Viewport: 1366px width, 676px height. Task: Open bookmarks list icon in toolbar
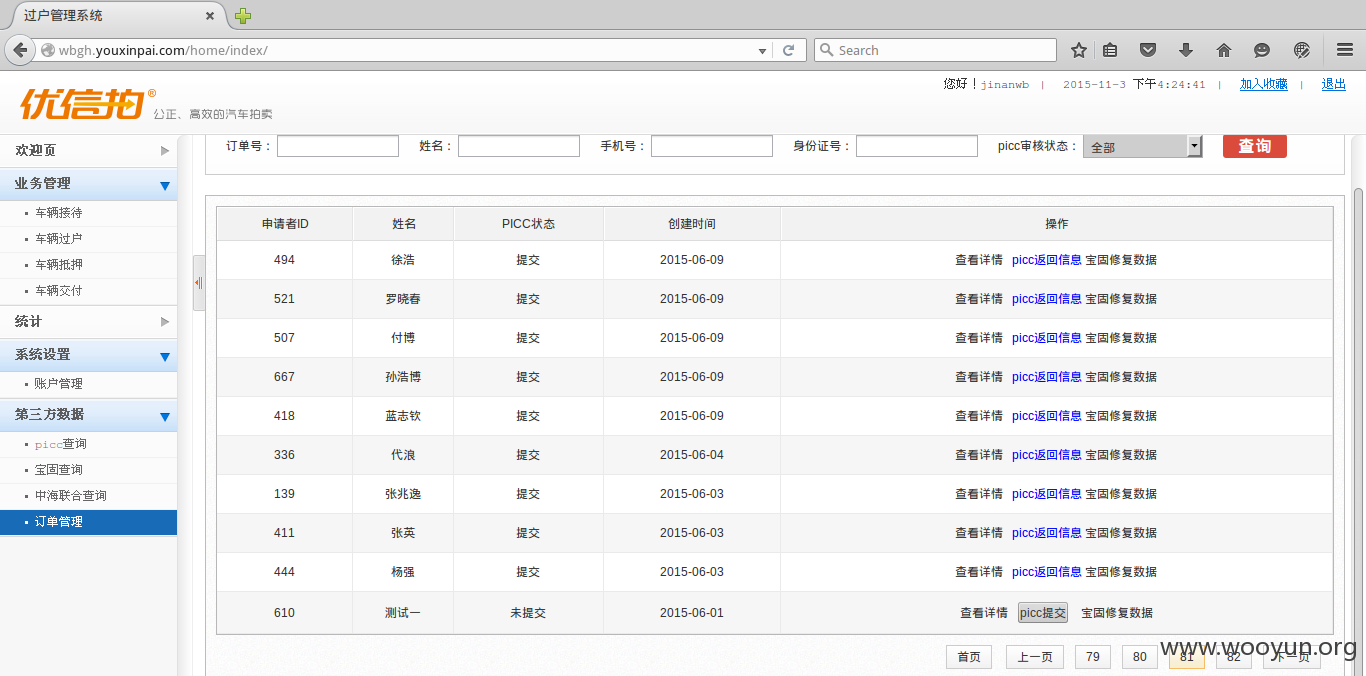1110,50
